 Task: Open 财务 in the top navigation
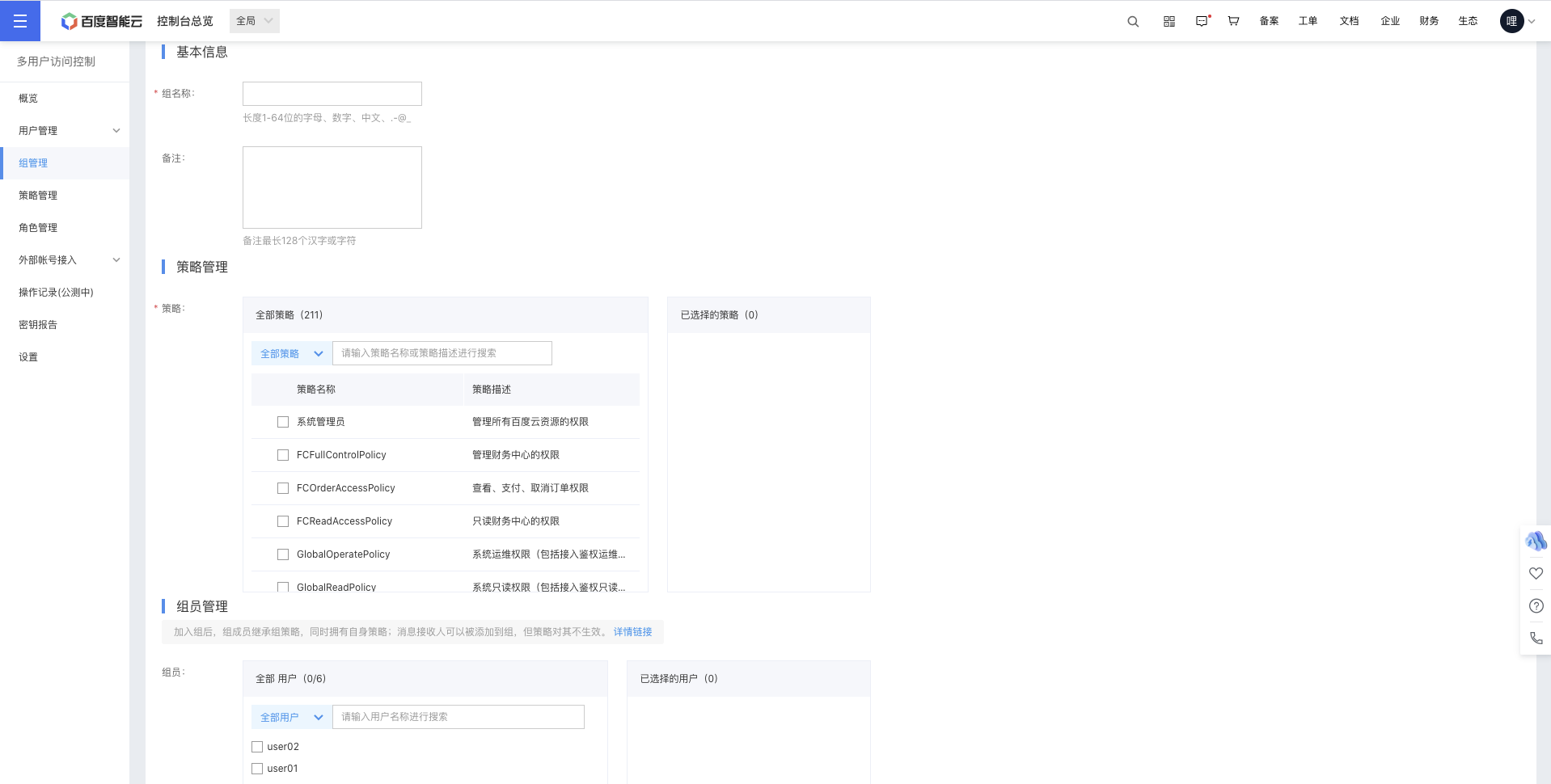1429,22
